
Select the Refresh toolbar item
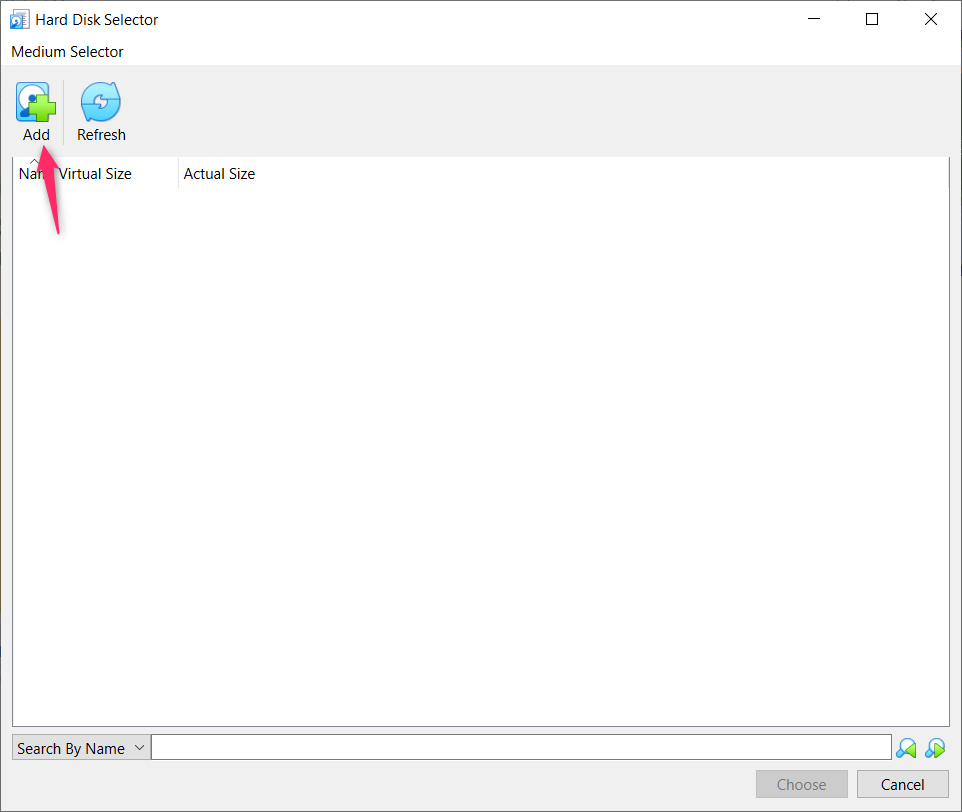click(100, 110)
